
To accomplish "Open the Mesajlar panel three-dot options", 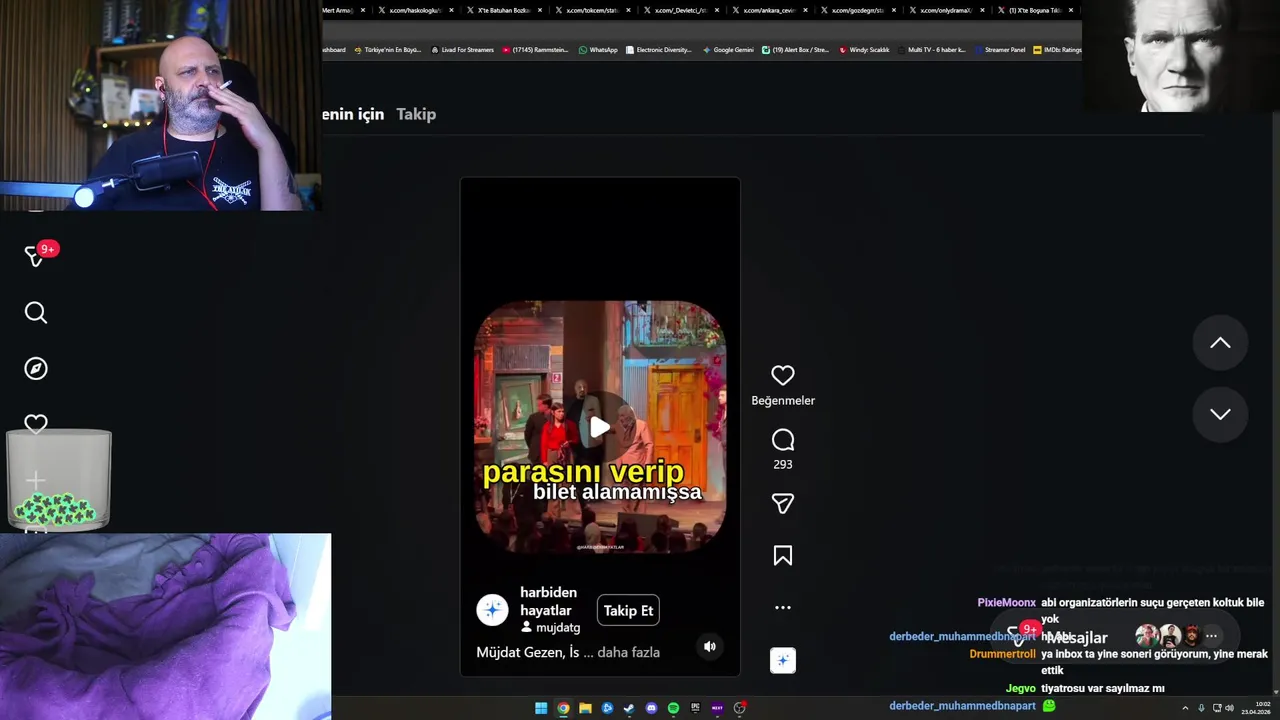I will pos(1211,636).
